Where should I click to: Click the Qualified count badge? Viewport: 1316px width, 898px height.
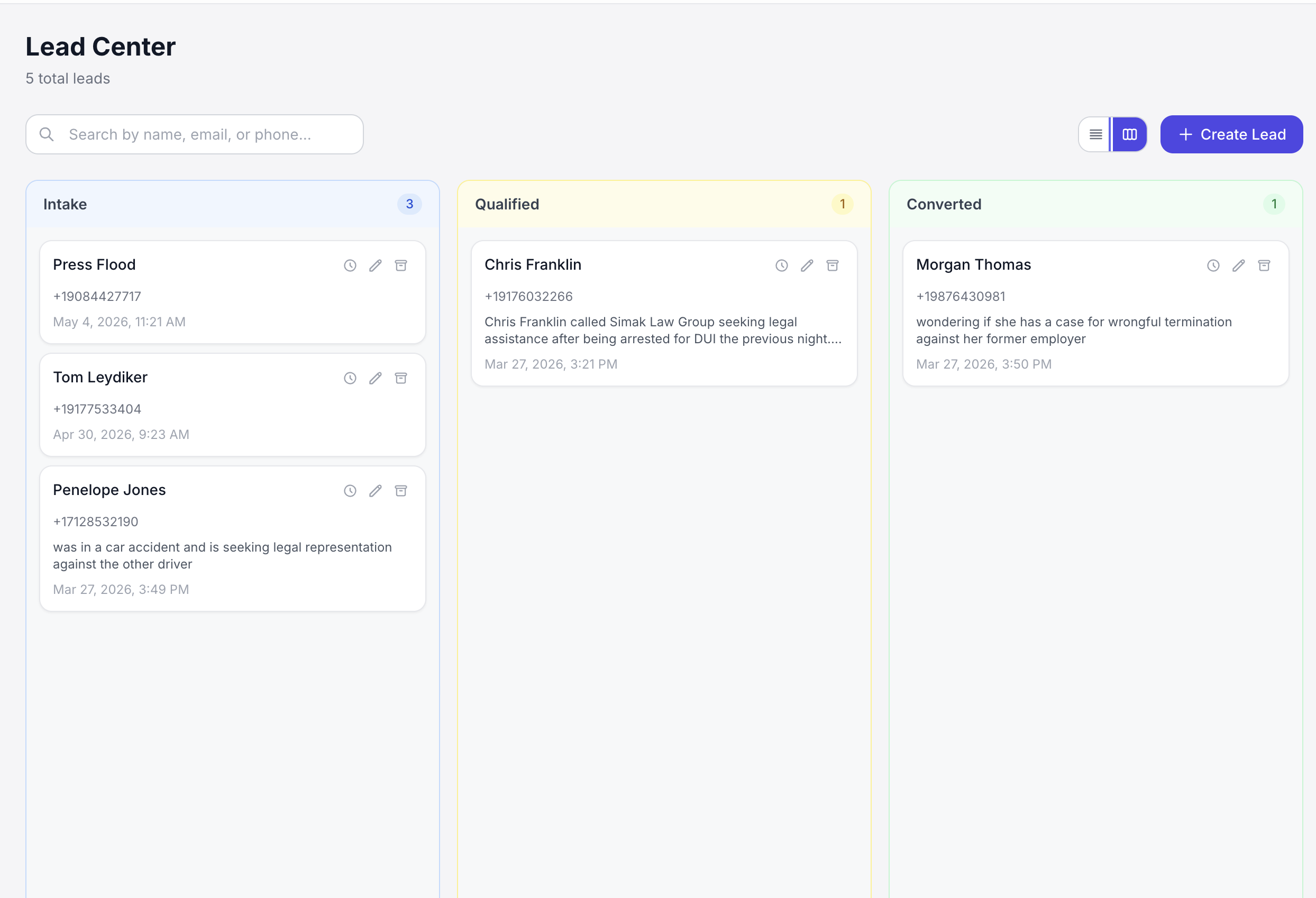[842, 204]
